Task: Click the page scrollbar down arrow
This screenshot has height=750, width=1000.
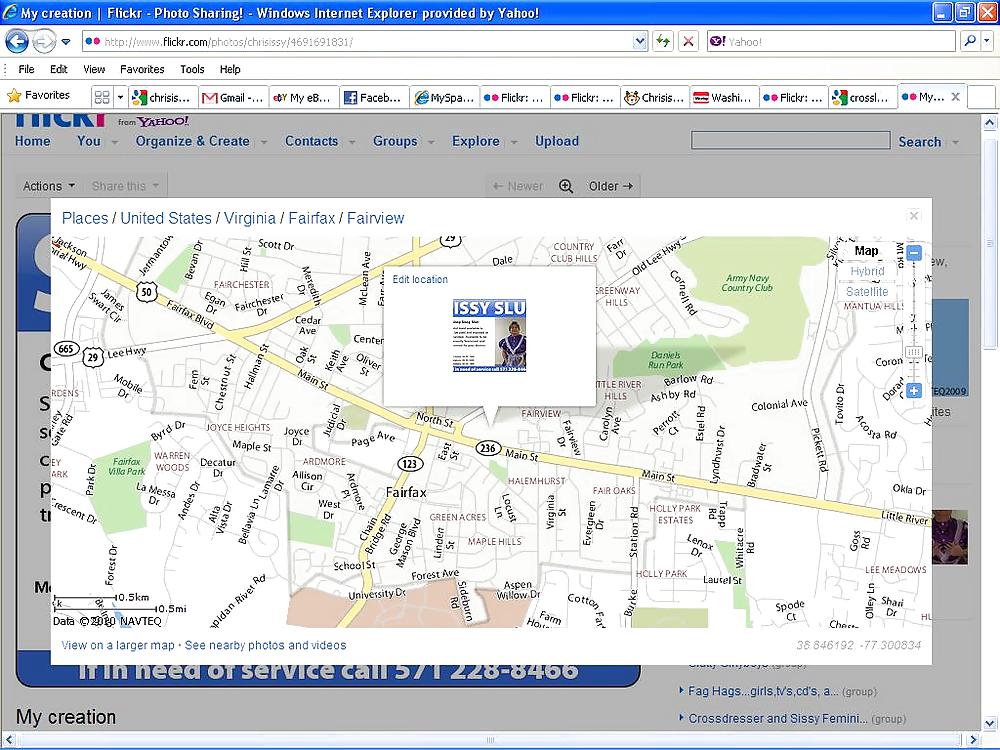Action: [989, 724]
